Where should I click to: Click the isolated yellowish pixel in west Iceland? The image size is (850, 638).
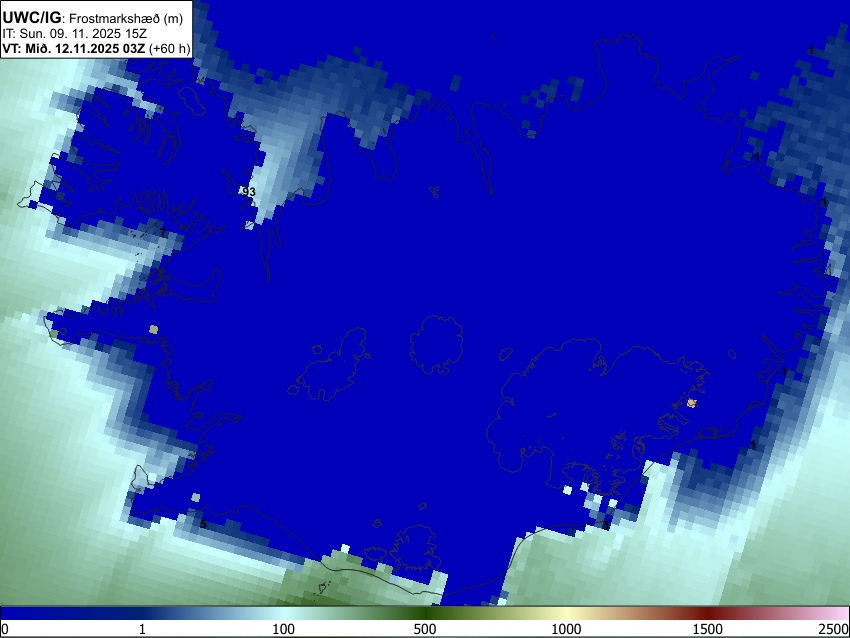(153, 329)
